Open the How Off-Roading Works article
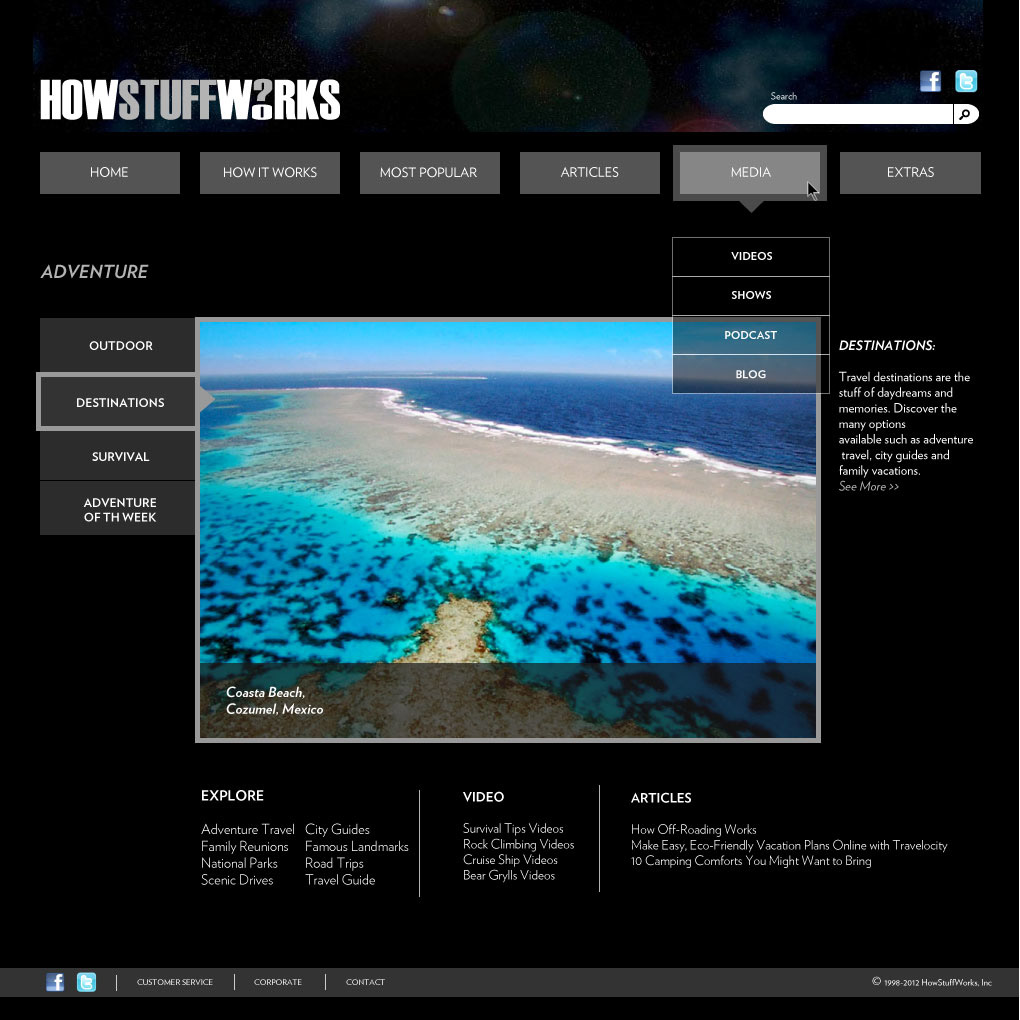This screenshot has width=1020, height=1020. 693,829
